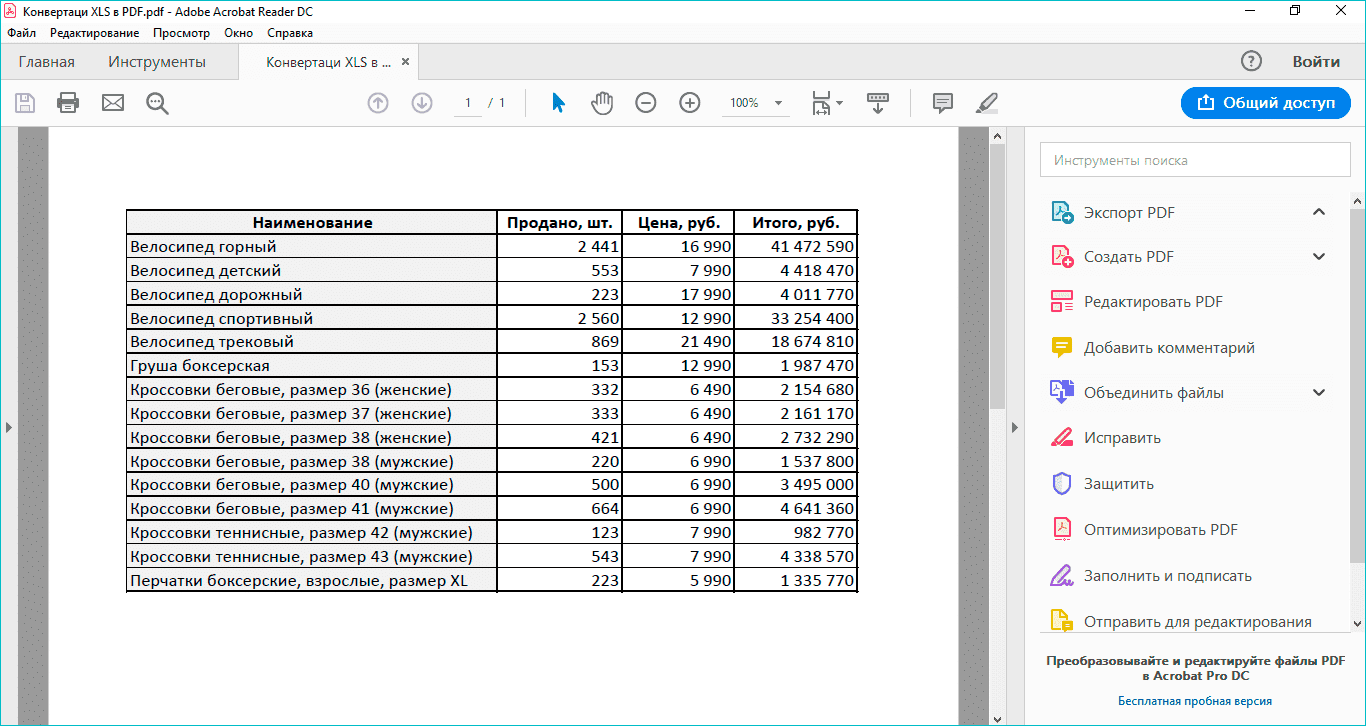Zoom out with the minus icon
Image resolution: width=1366 pixels, height=726 pixels.
[646, 102]
